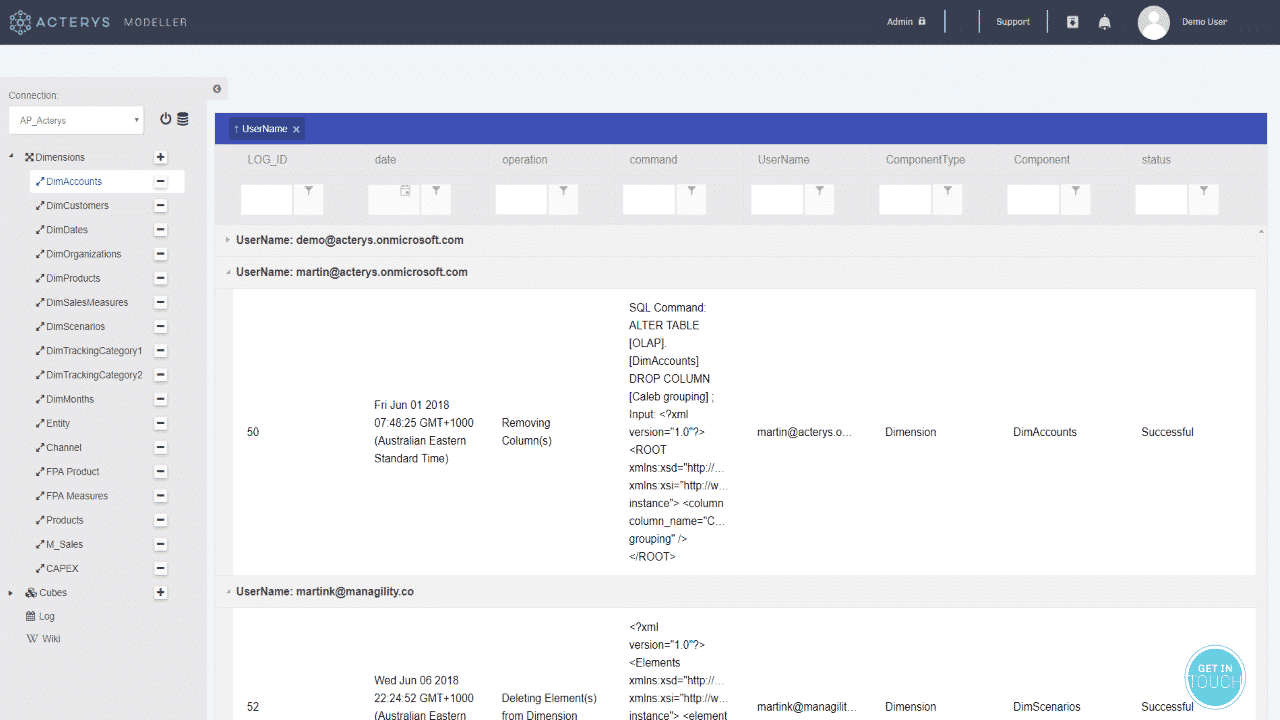Expand the Cubes tree node
The height and width of the screenshot is (720, 1280).
pyautogui.click(x=11, y=593)
